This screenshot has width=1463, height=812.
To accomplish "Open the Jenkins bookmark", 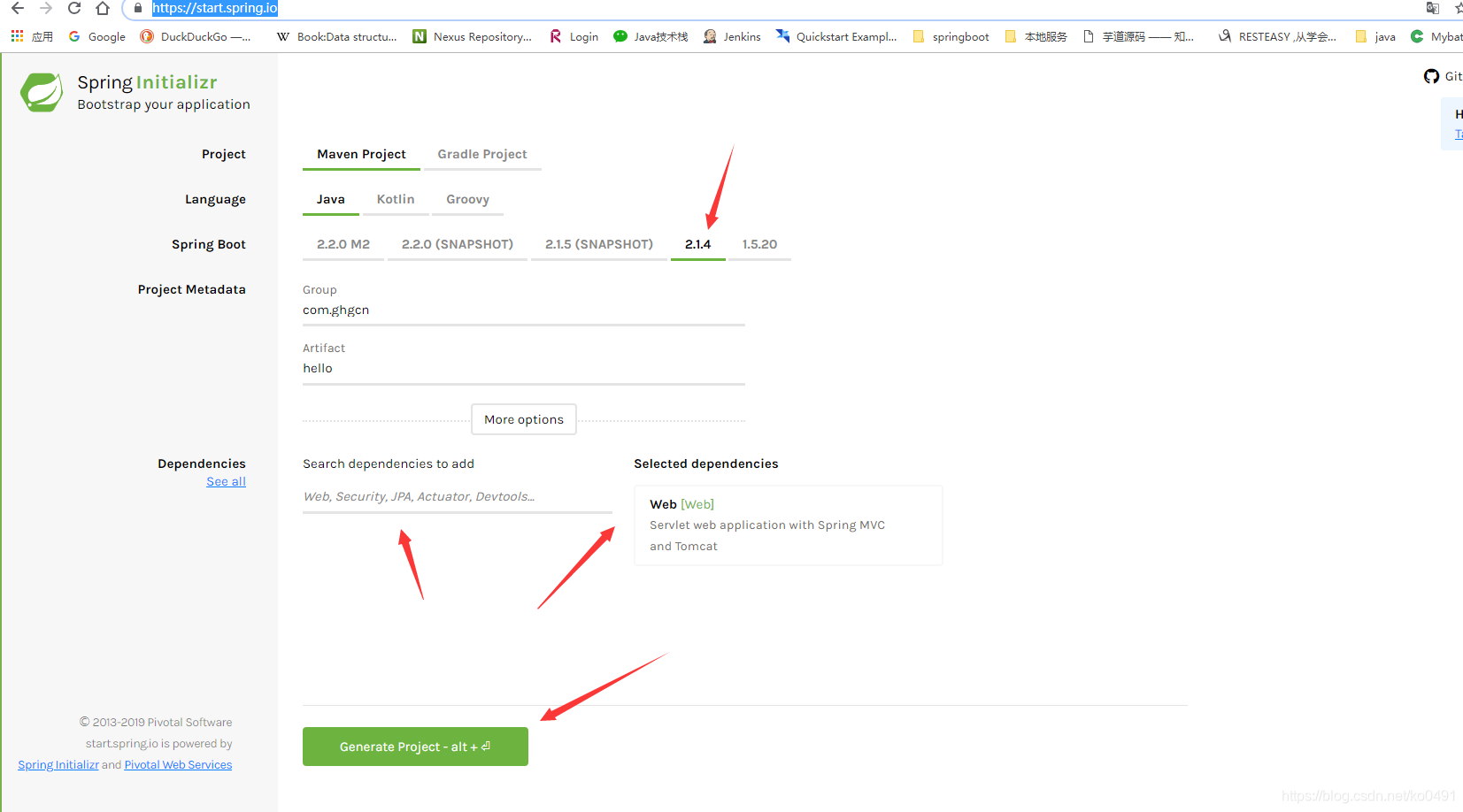I will point(732,36).
